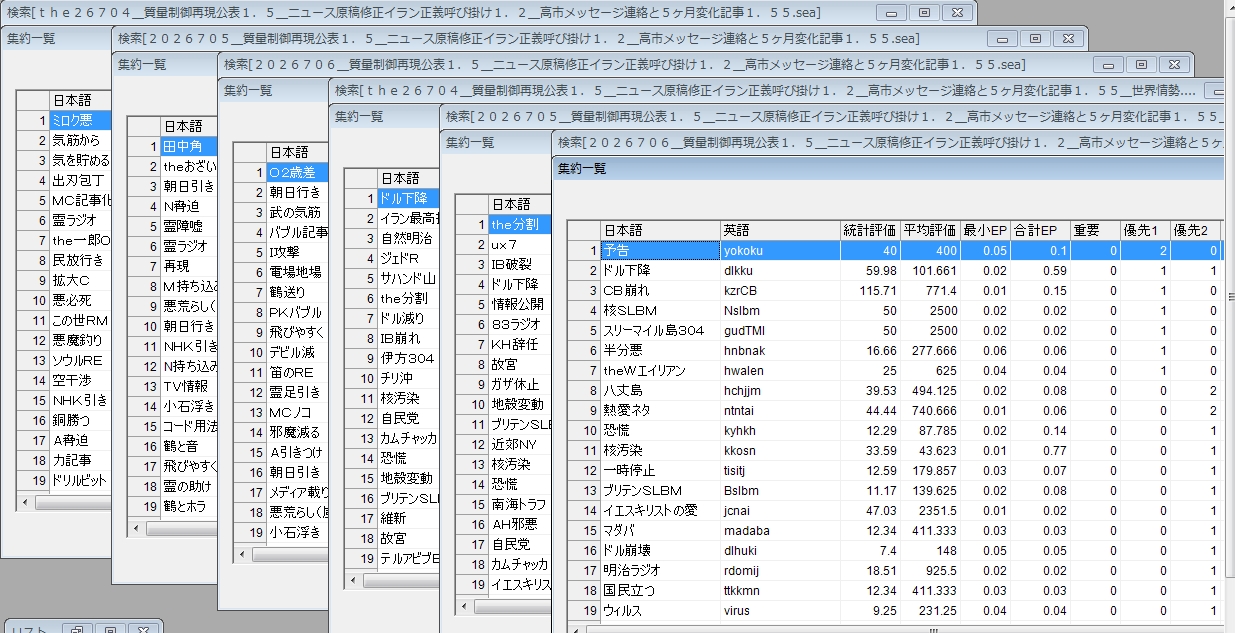Click the 優先1 column header

[x=1145, y=230]
